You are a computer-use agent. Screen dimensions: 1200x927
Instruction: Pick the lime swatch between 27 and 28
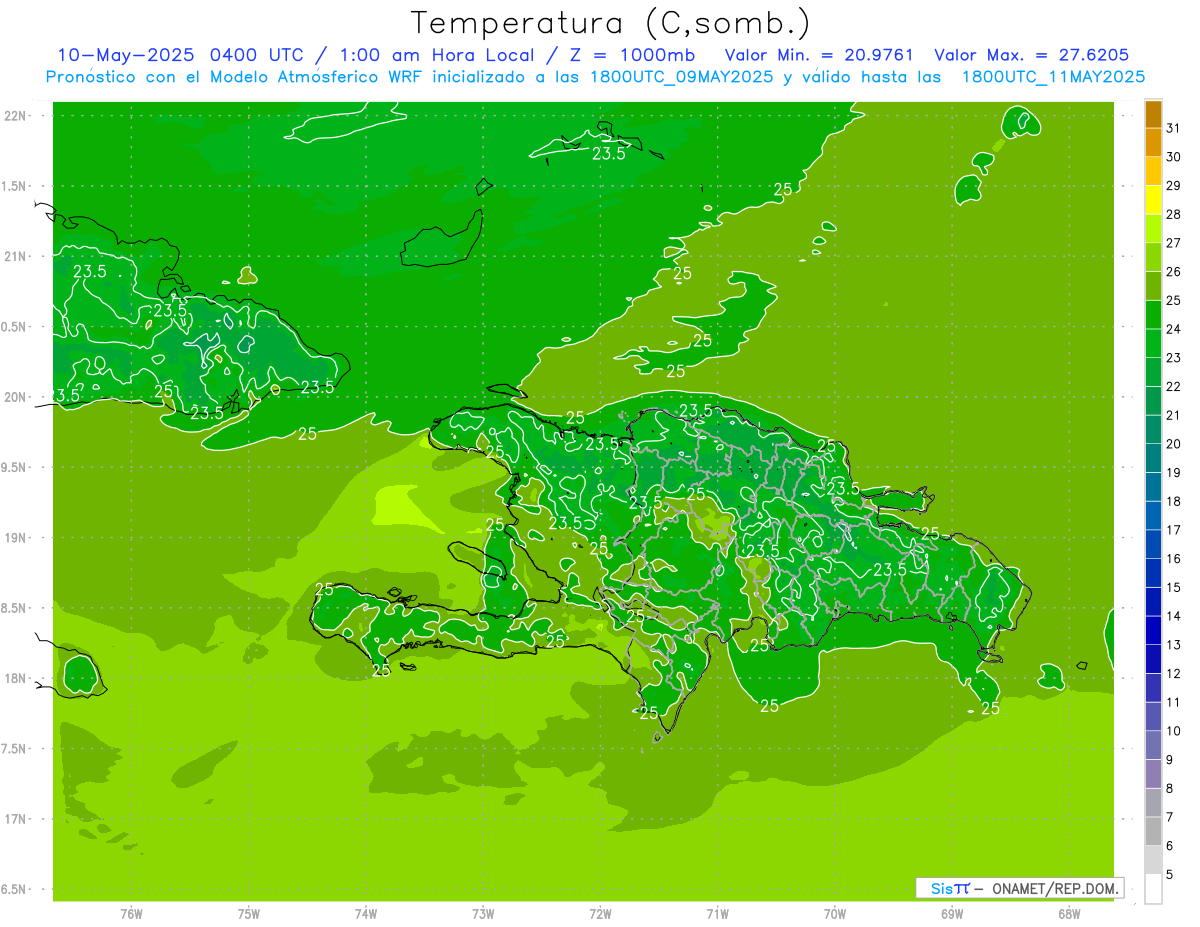(x=1153, y=228)
